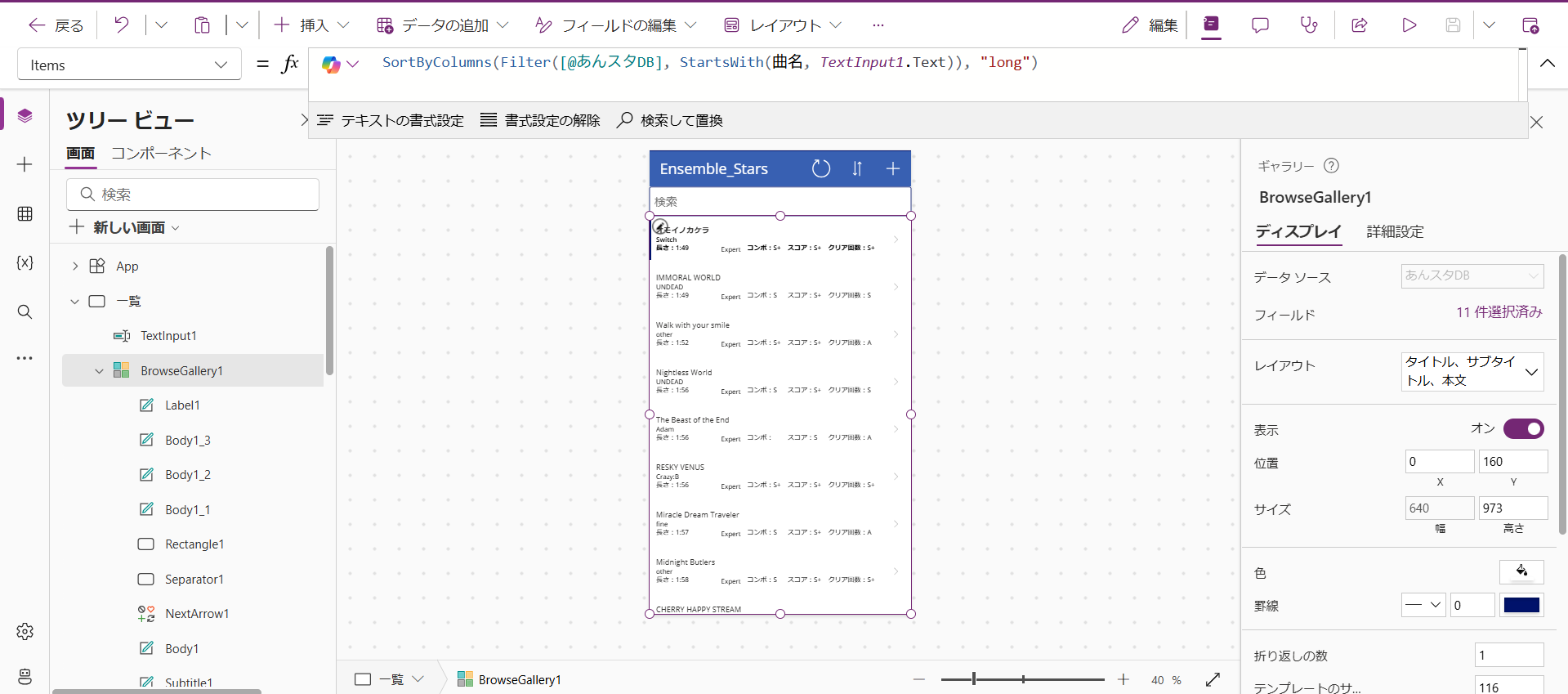Click the sort icon in the app header
This screenshot has height=694, width=1568.
click(x=857, y=168)
